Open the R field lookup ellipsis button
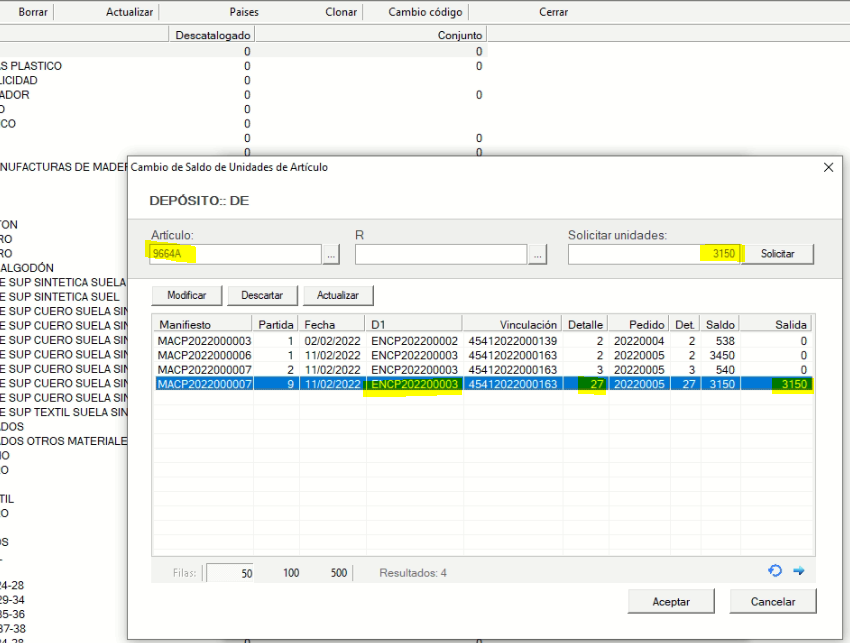 coord(538,254)
